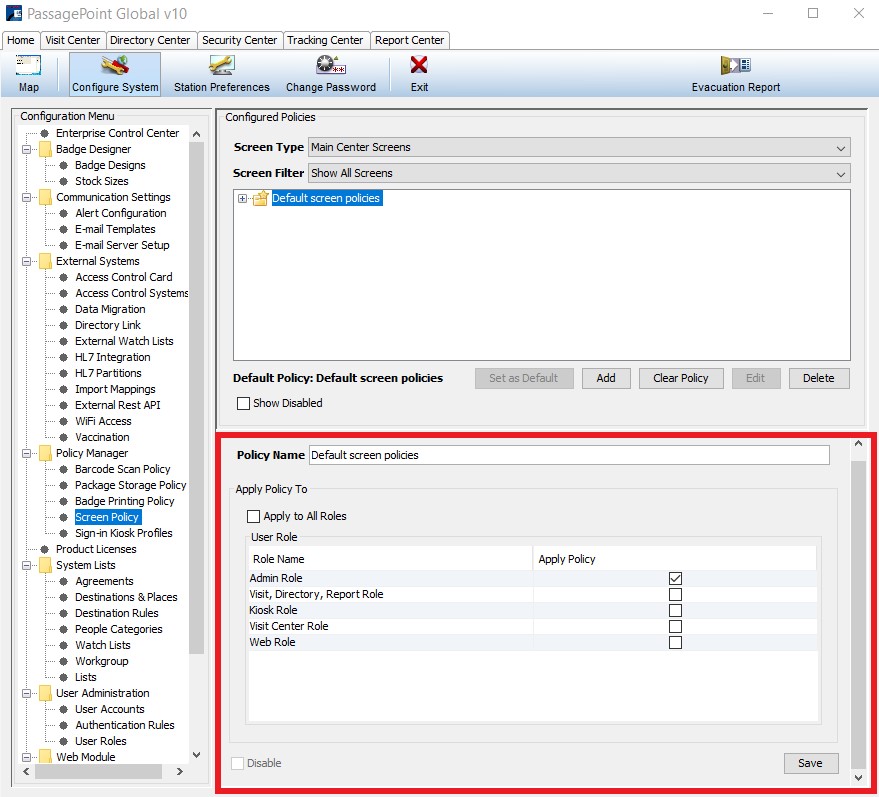Click the red Exit icon
Image resolution: width=879 pixels, height=797 pixels.
pyautogui.click(x=419, y=65)
